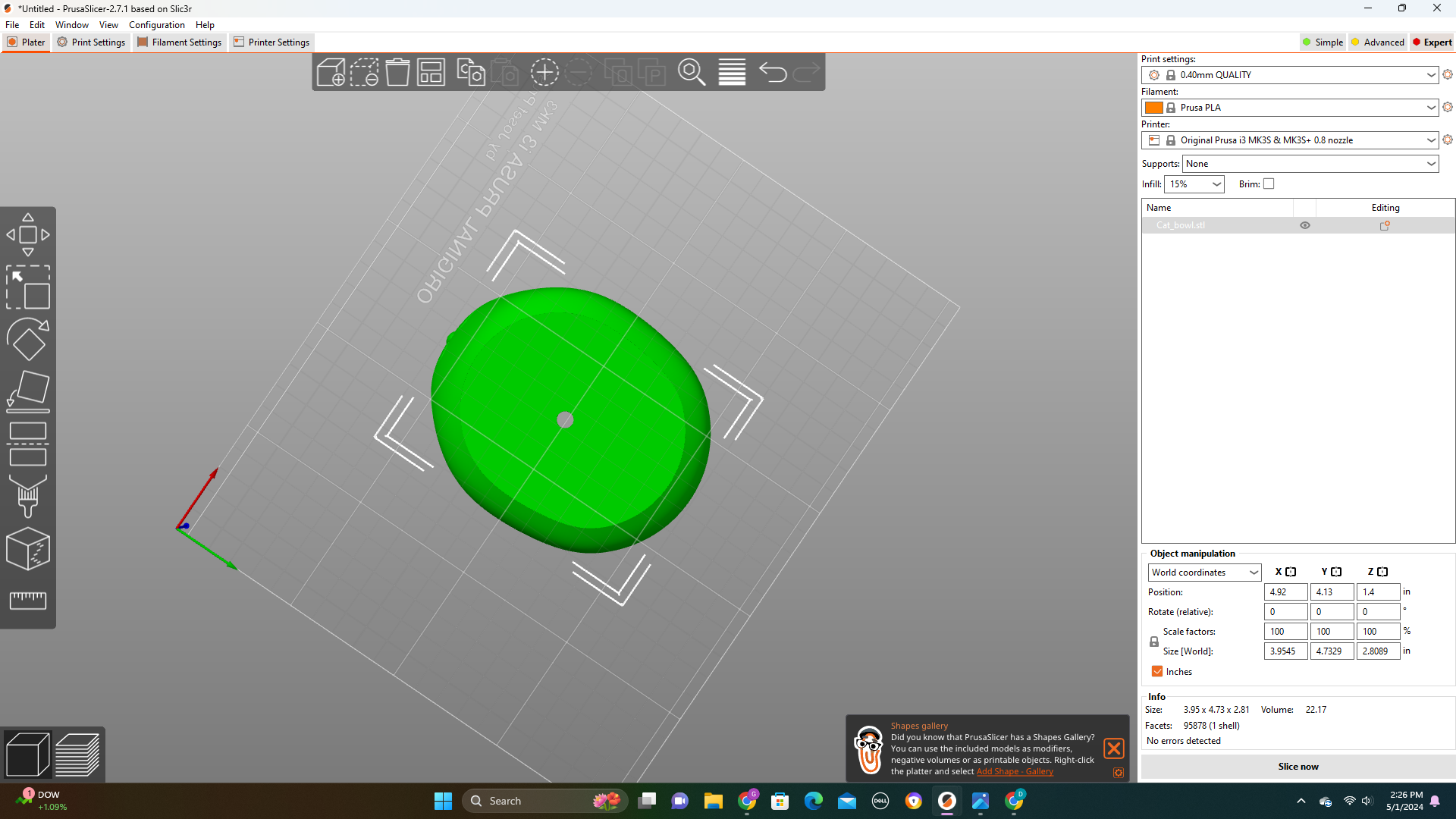Screen dimensions: 1456x819
Task: Open the Configuration menu
Action: click(x=157, y=25)
